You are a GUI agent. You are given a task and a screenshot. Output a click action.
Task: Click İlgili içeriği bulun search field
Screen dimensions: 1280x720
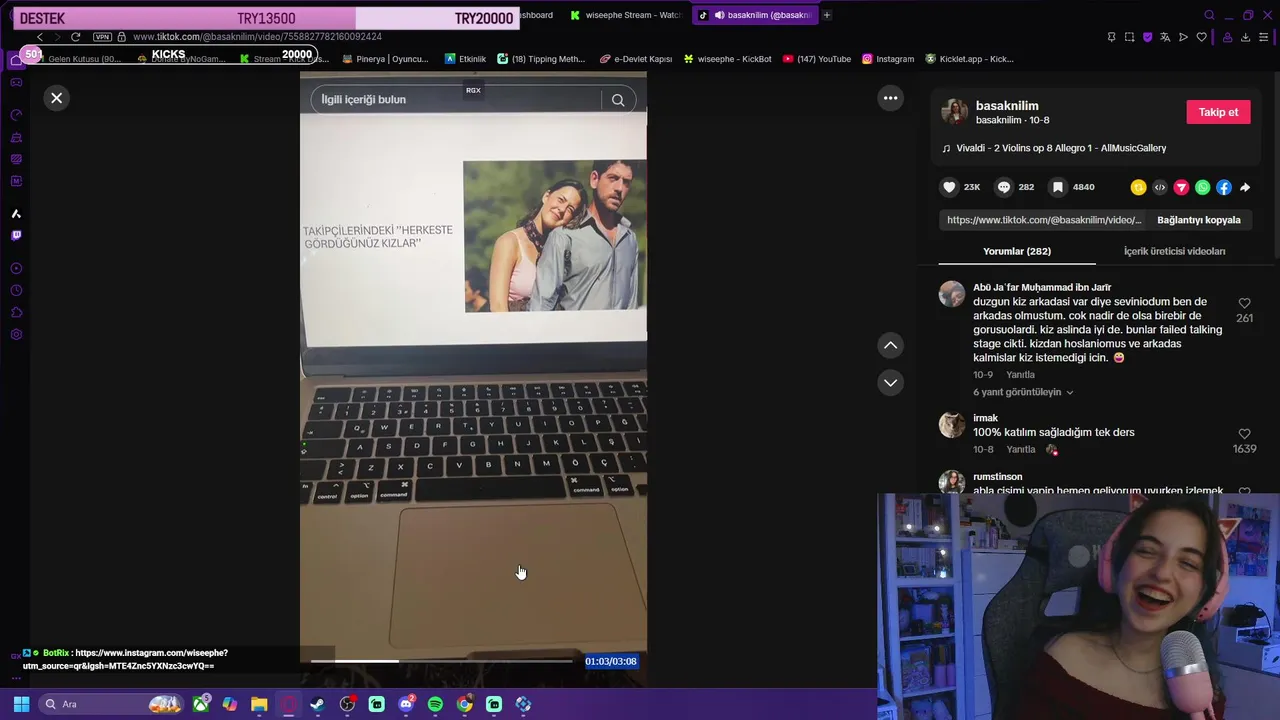click(x=457, y=100)
